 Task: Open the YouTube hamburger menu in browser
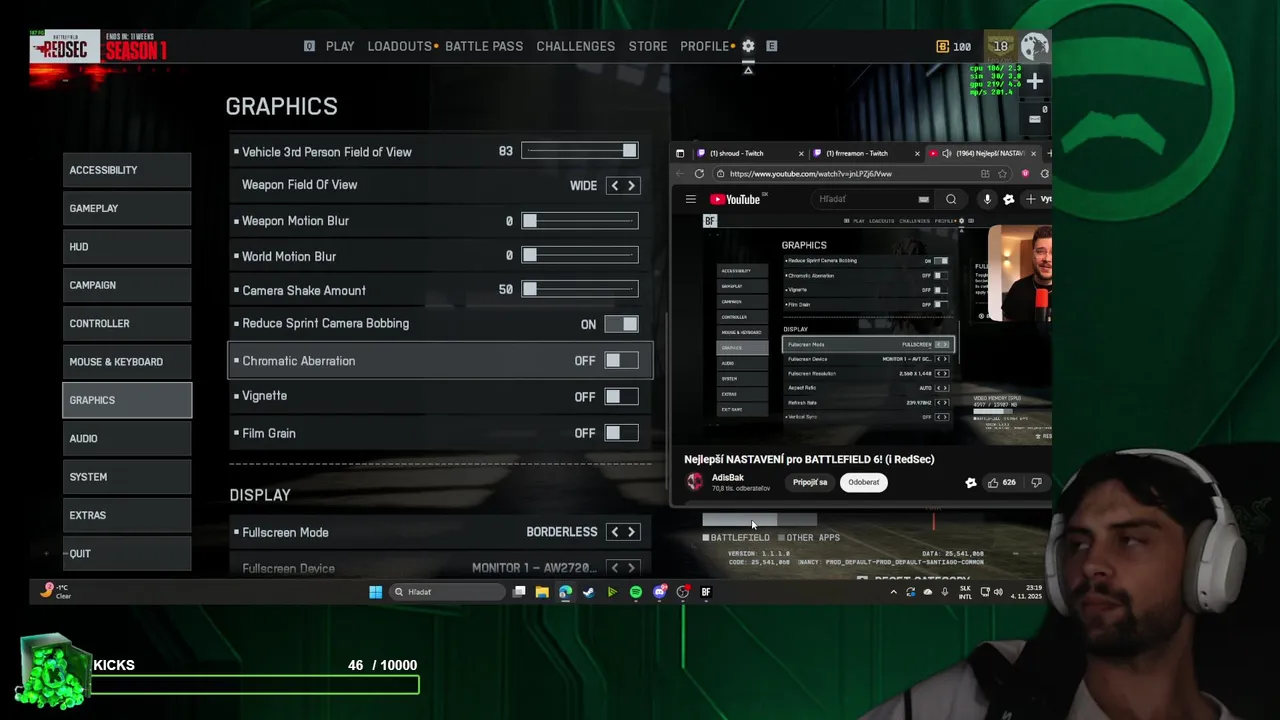[x=690, y=199]
